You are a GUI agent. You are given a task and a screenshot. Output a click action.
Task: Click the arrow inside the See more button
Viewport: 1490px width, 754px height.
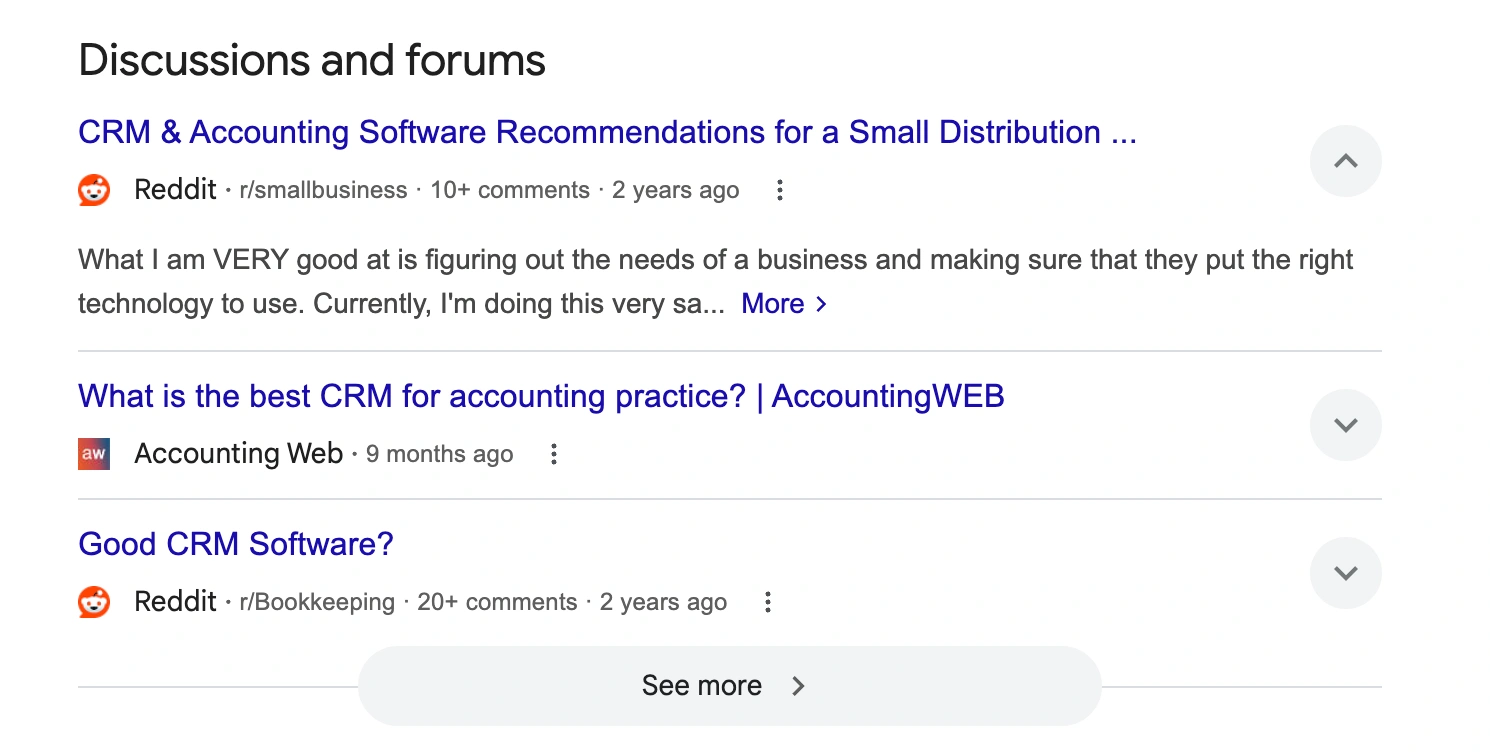[x=797, y=685]
